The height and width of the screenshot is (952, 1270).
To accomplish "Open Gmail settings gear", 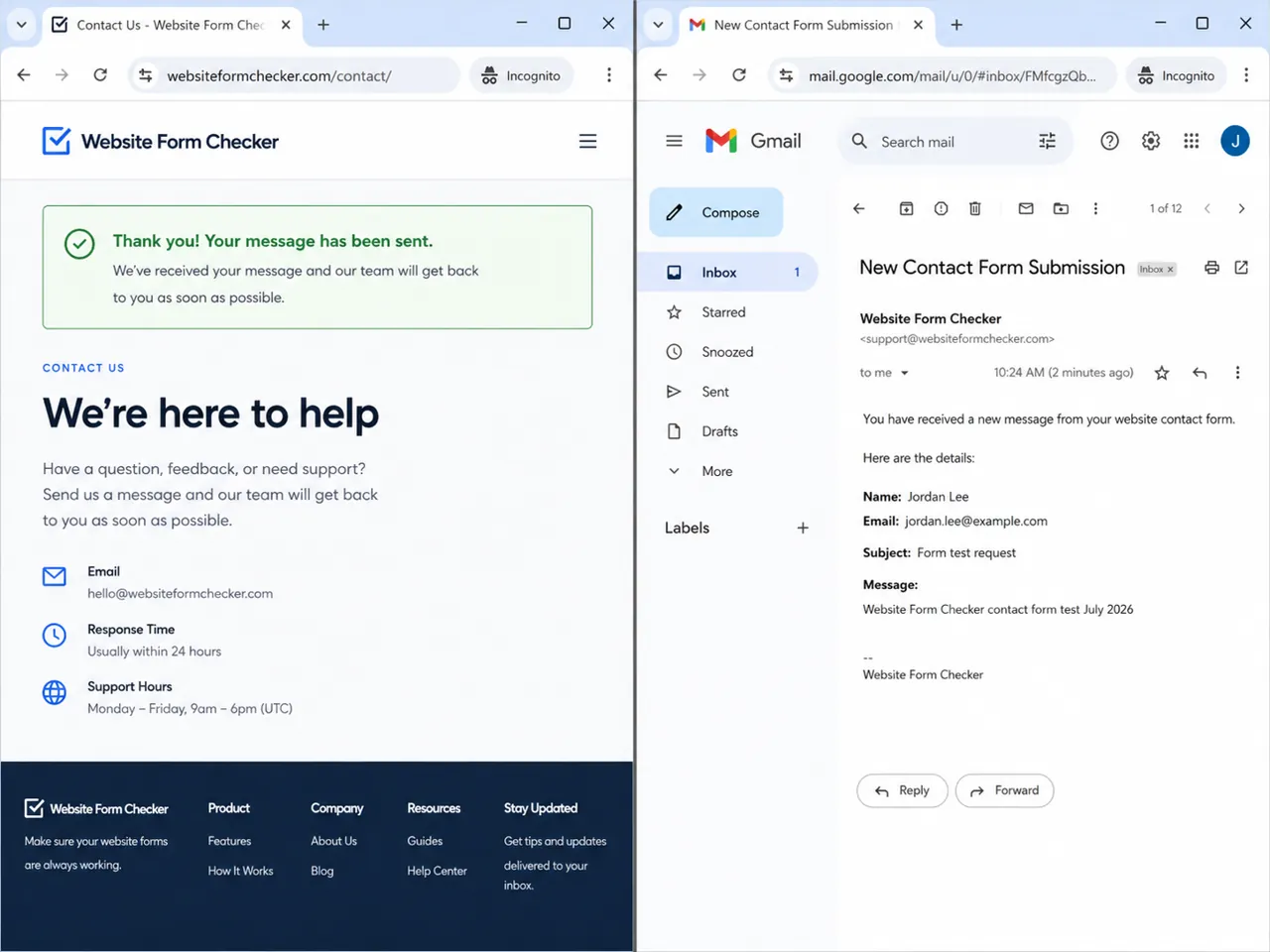I will 1151,142.
